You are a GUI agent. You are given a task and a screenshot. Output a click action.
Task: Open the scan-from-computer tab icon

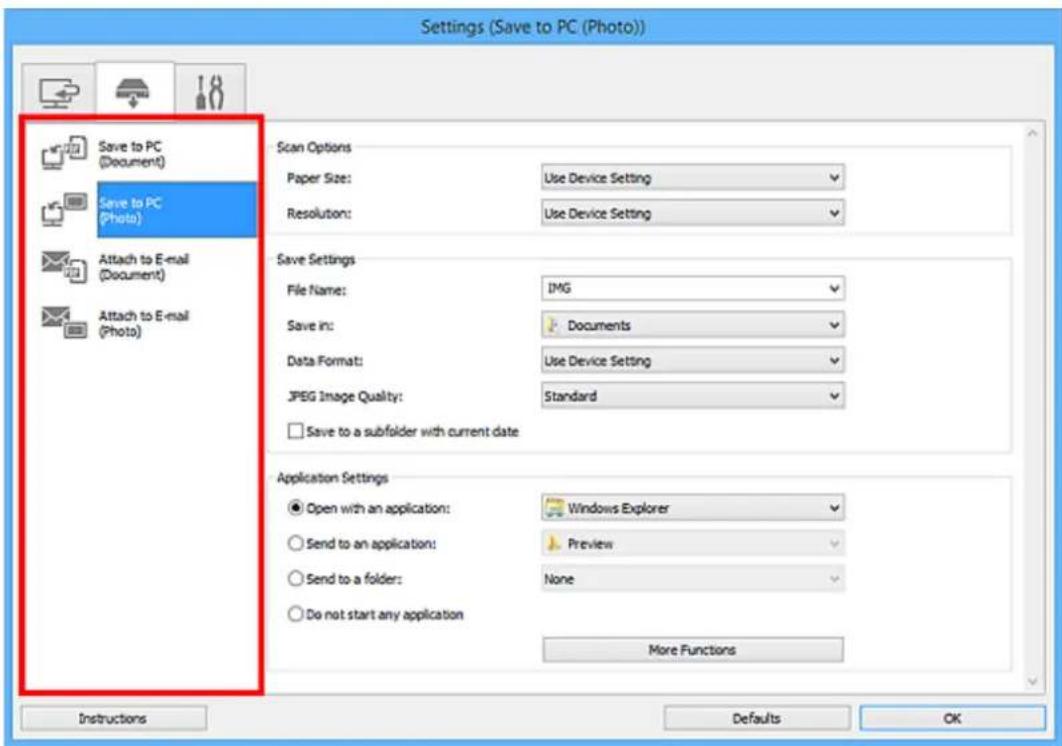[59, 92]
